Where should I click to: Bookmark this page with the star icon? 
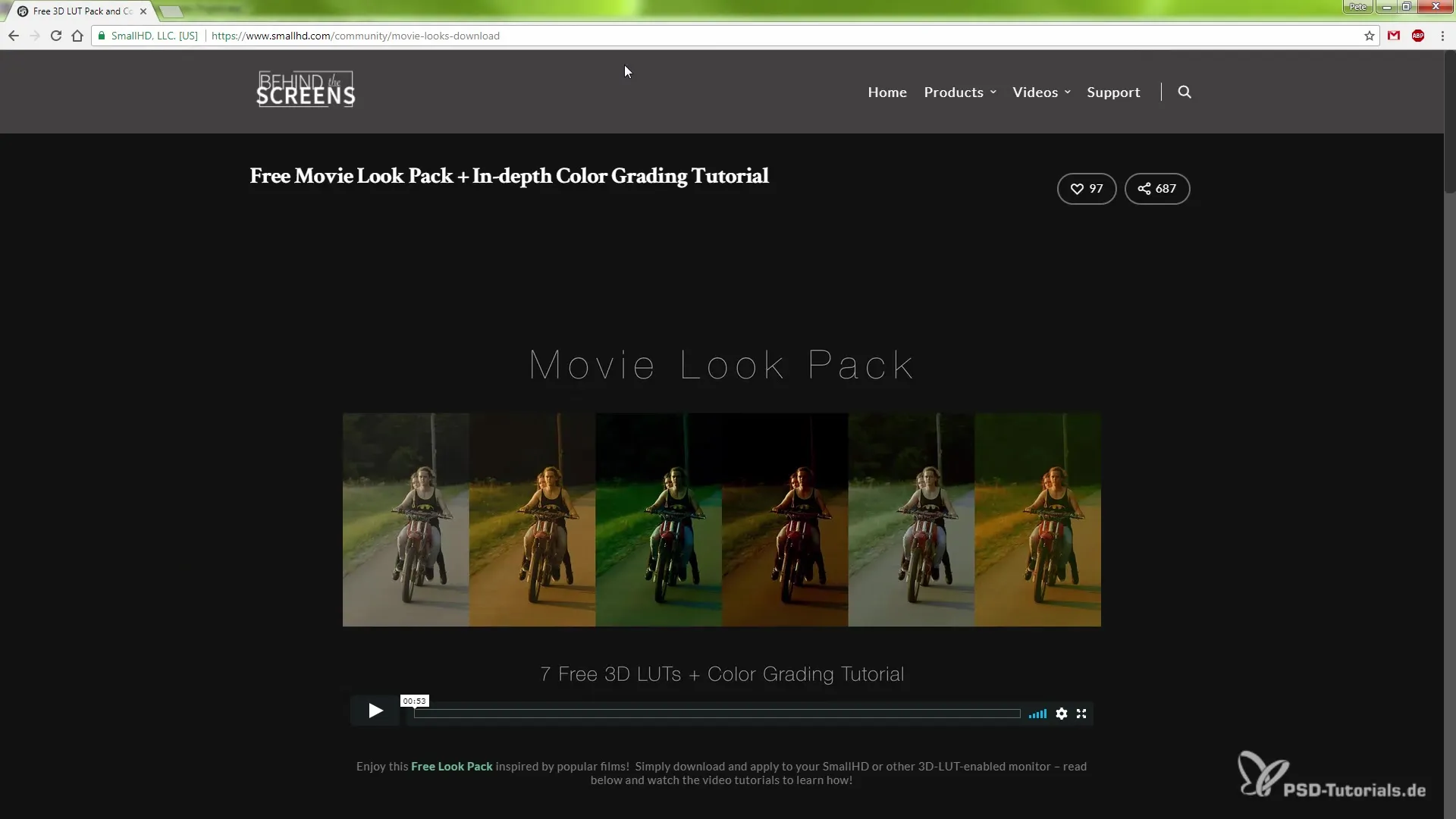[1370, 36]
